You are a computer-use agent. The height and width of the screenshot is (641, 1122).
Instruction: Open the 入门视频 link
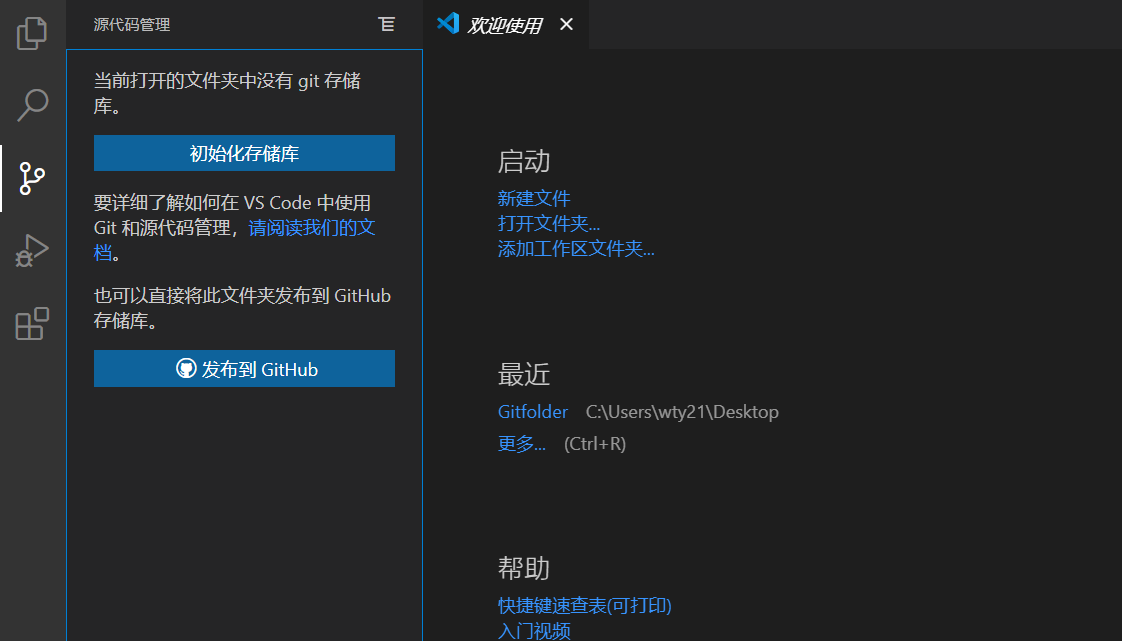click(x=534, y=630)
